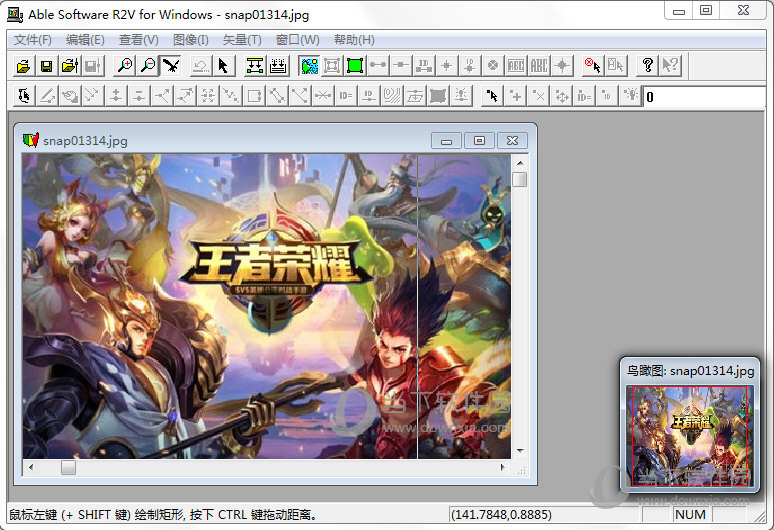The image size is (774, 530).
Task: Click the grayed delete point X icon
Action: [x=539, y=96]
